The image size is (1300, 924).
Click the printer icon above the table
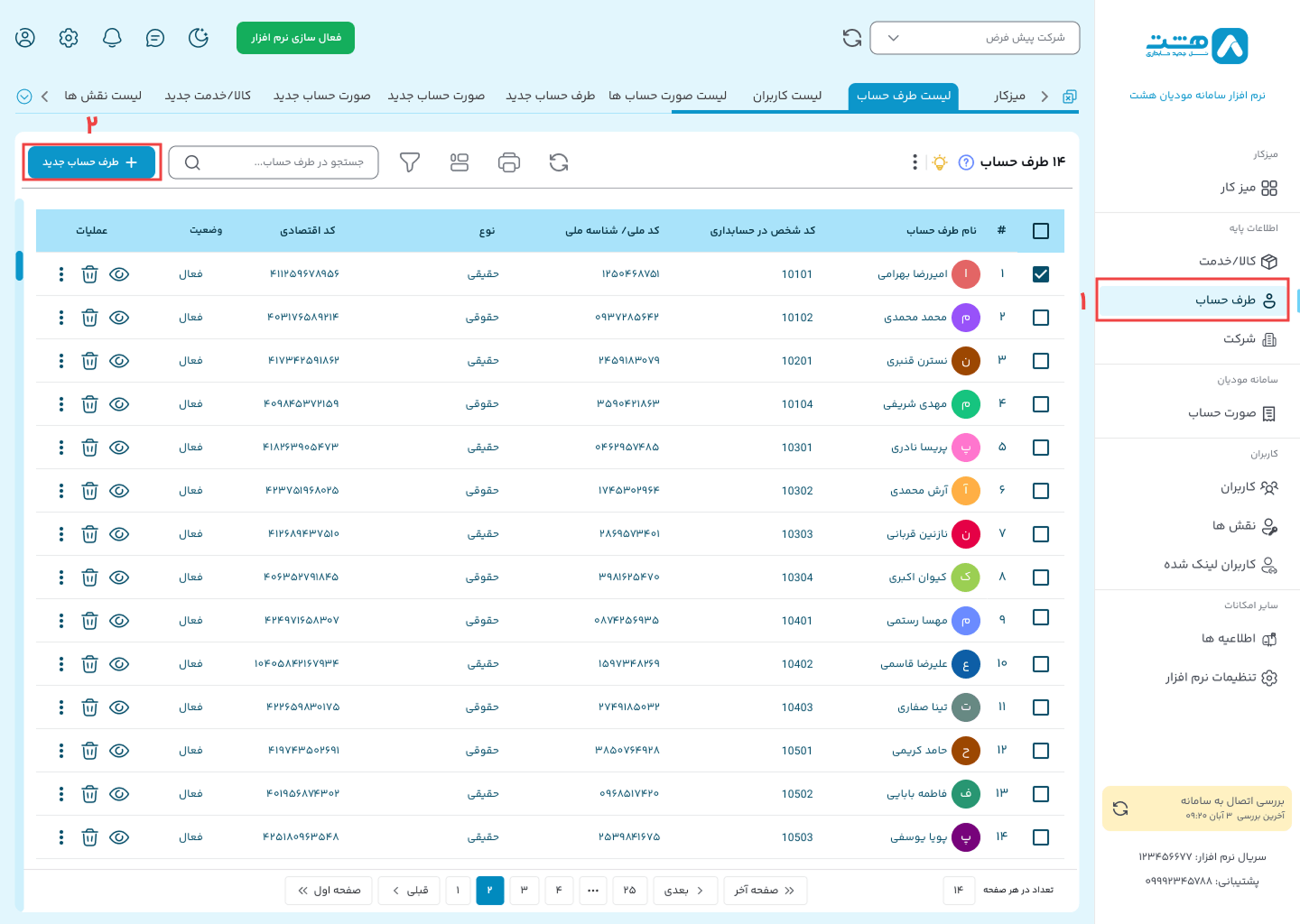click(x=509, y=162)
